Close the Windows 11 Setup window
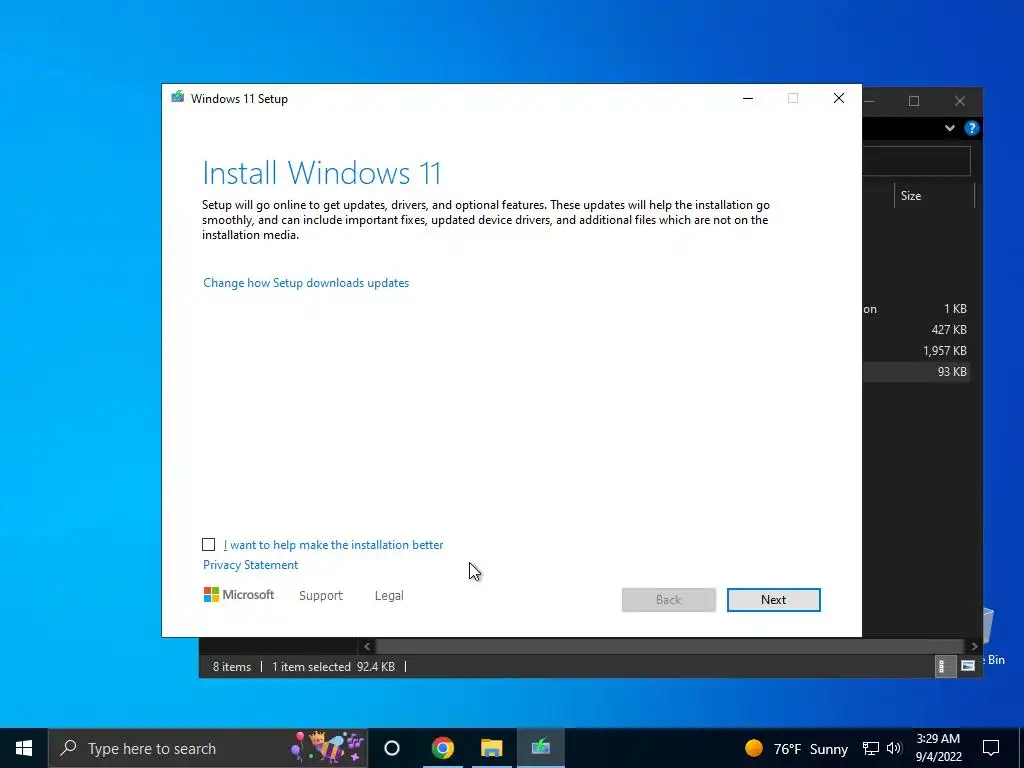The width and height of the screenshot is (1024, 768). point(839,98)
